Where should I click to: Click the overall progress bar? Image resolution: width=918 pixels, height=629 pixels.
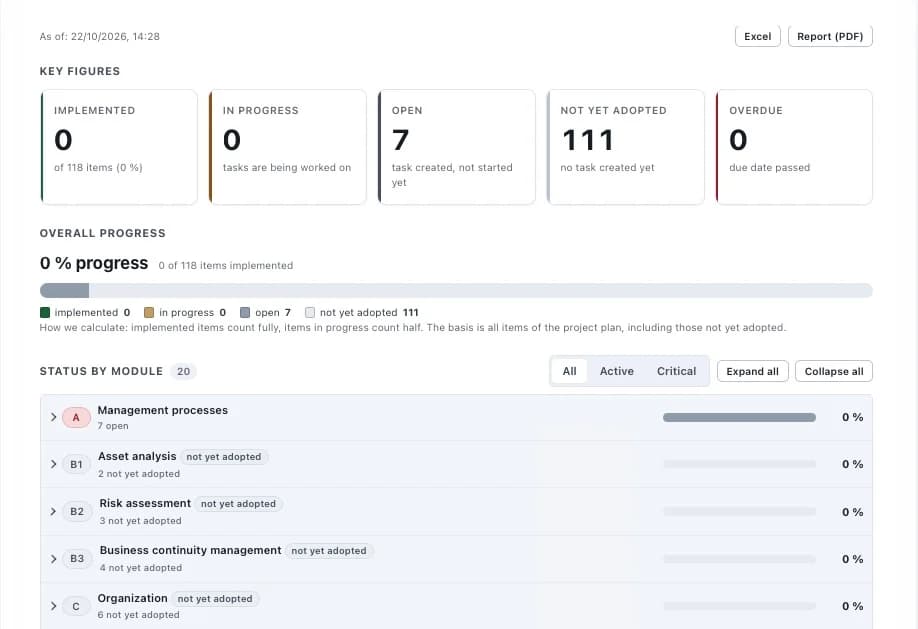coord(456,290)
